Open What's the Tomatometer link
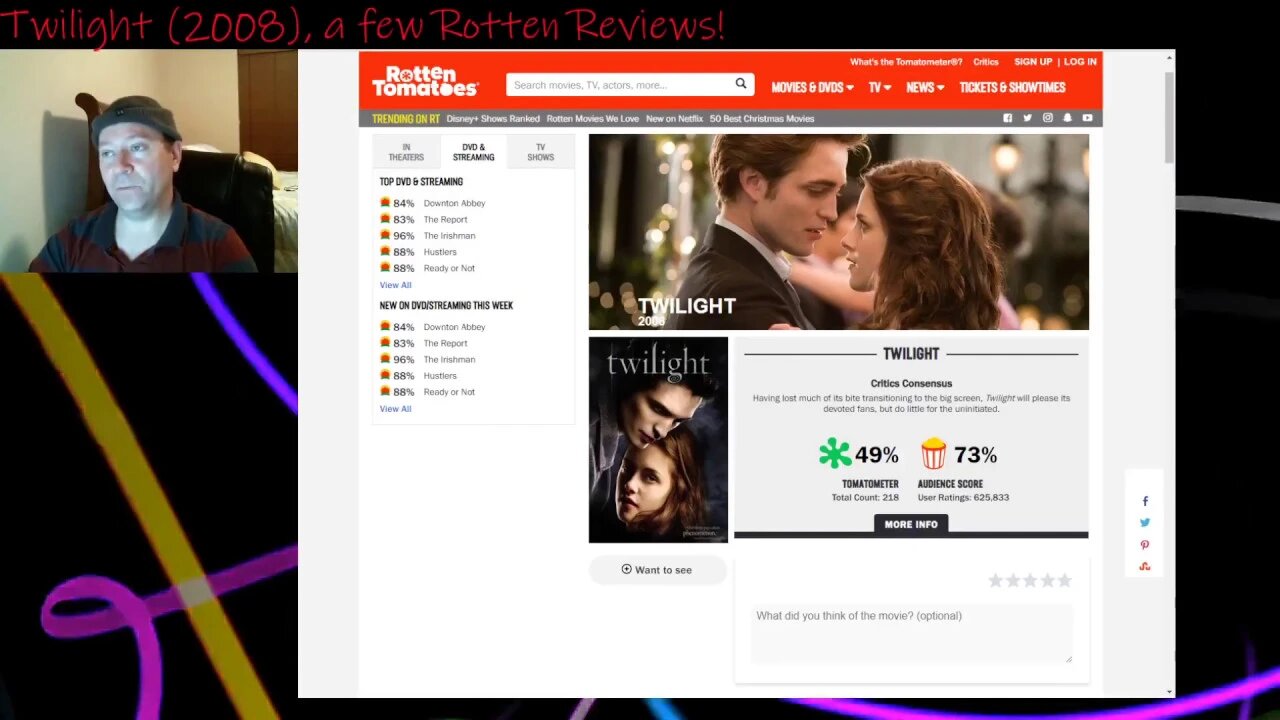This screenshot has height=720, width=1280. (x=906, y=62)
